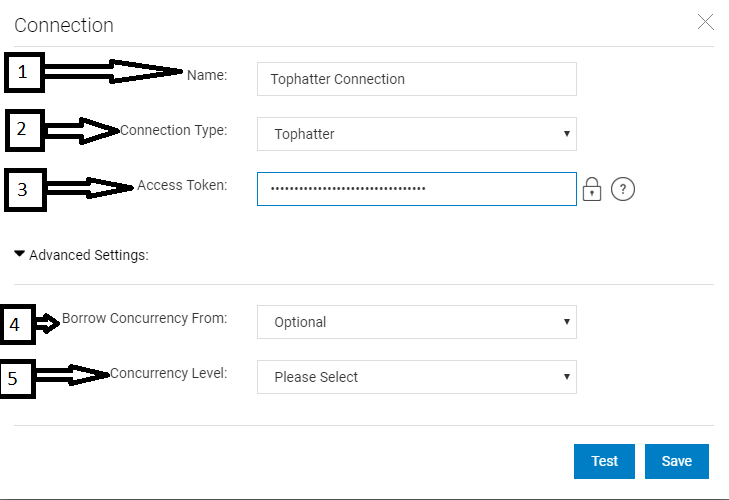Screen dimensions: 729x500
Task: Click the 'Borrow Concurrency From:' label
Action: click(145, 318)
